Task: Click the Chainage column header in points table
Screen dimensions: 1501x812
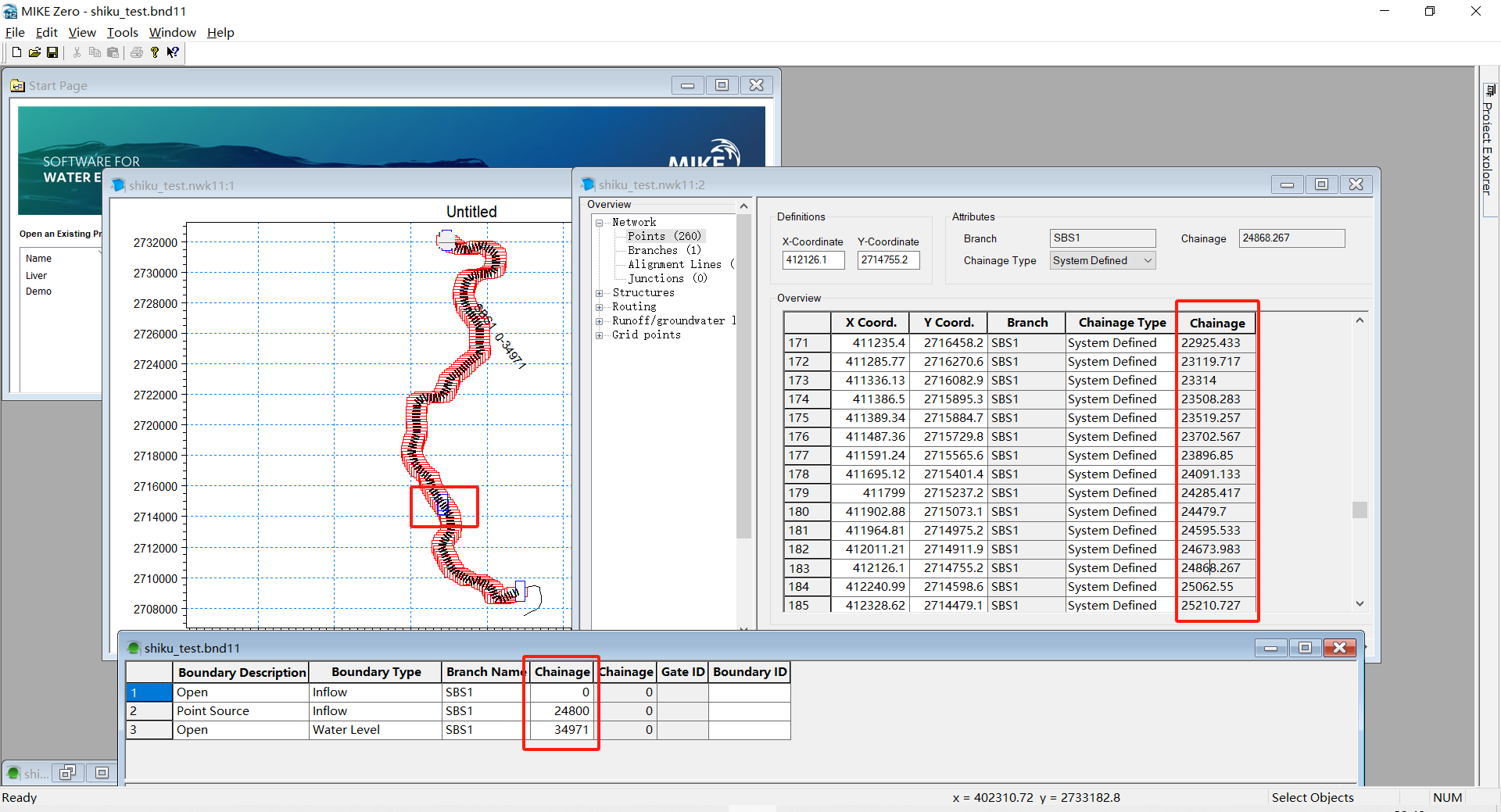Action: point(1216,323)
